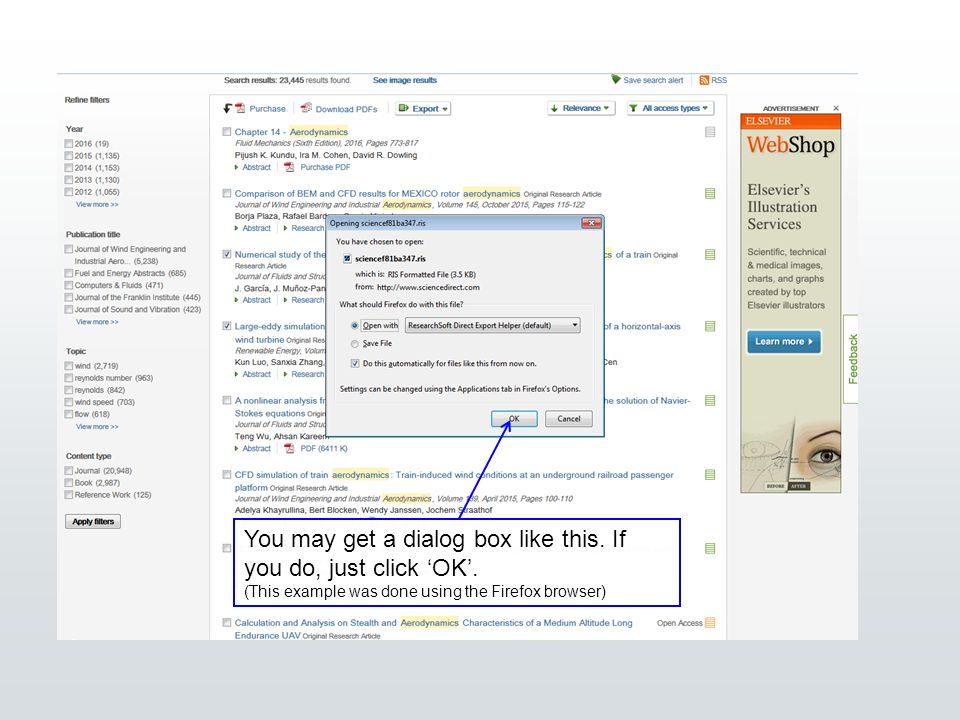Open CFD simulation of train aerodynamics article
This screenshot has width=960, height=720.
[x=454, y=481]
